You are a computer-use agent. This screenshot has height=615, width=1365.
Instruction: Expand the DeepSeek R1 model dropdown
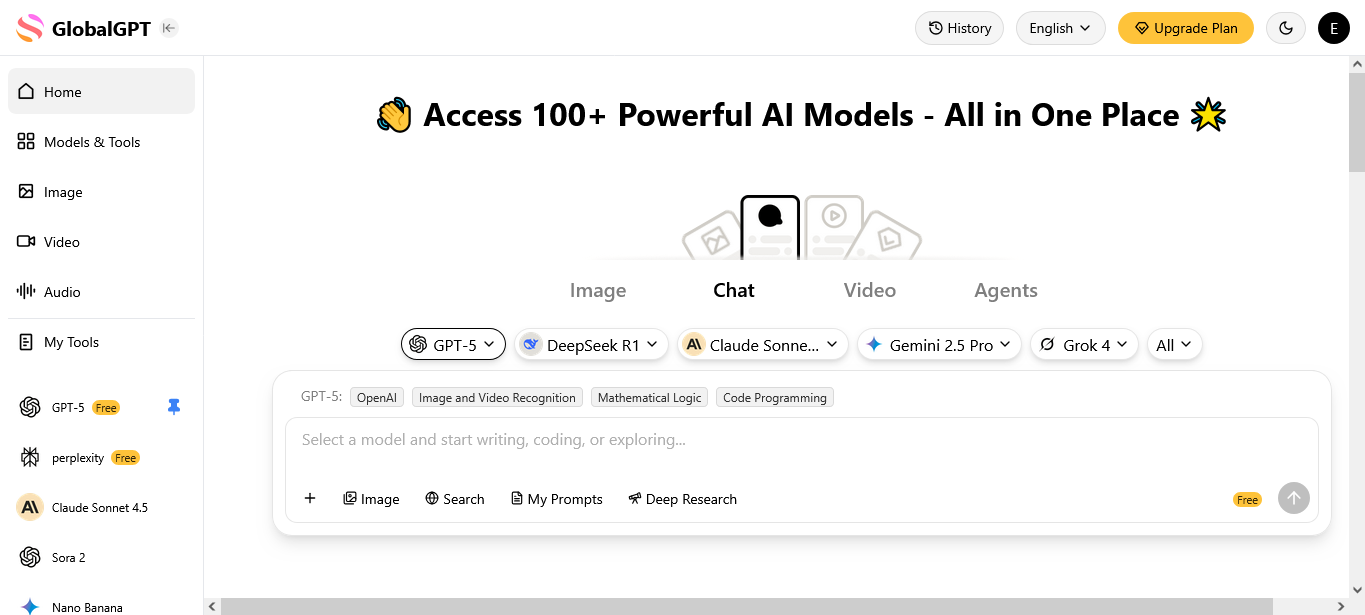tap(592, 345)
